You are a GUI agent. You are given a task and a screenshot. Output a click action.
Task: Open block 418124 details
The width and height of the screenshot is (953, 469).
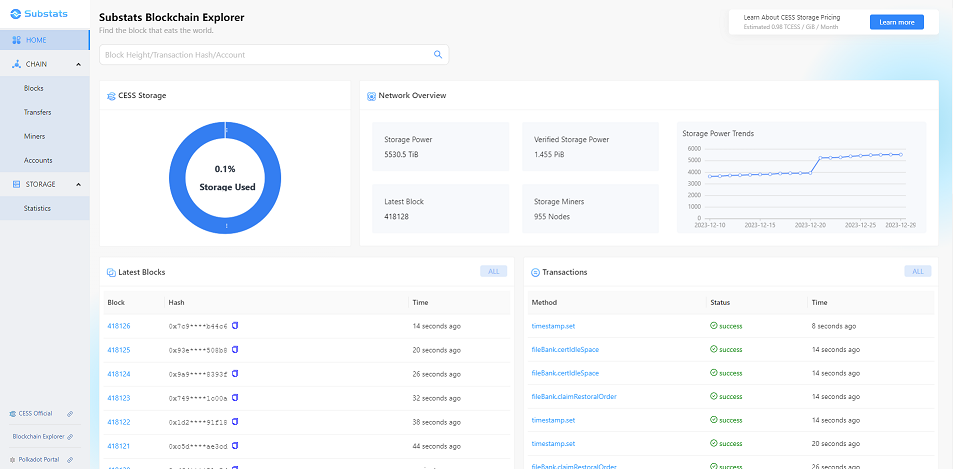(x=119, y=374)
